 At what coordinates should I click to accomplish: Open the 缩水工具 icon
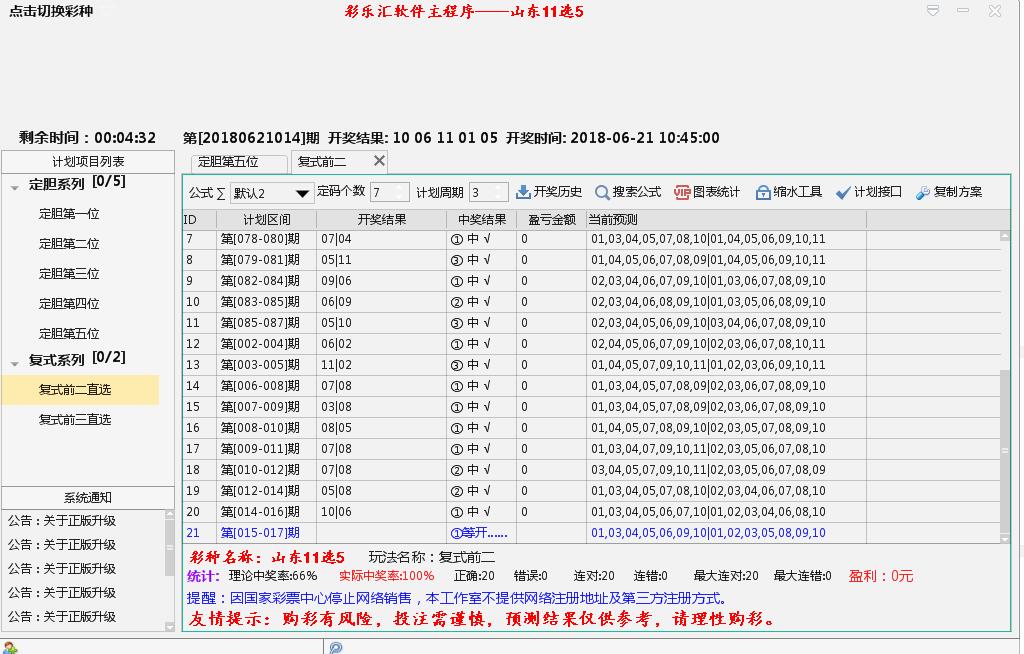point(763,192)
